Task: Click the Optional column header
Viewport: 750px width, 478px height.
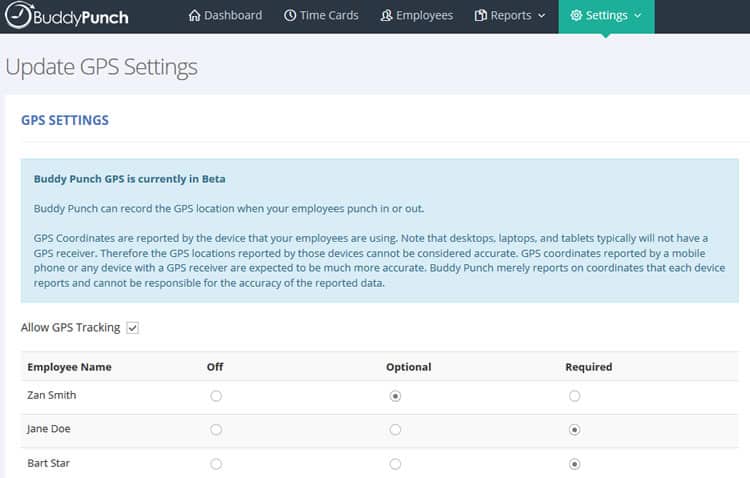Action: click(408, 367)
